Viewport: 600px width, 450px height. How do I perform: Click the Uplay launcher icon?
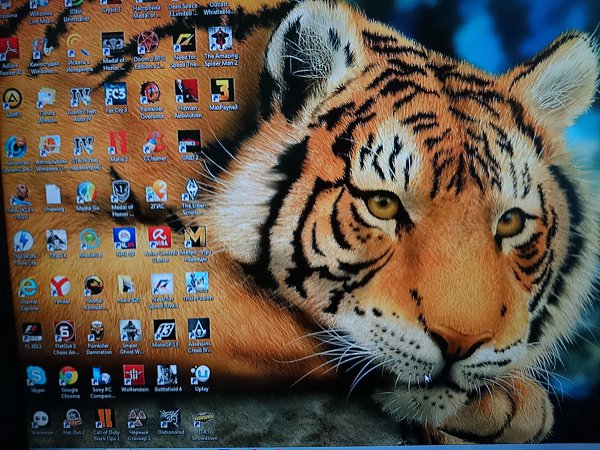200,374
